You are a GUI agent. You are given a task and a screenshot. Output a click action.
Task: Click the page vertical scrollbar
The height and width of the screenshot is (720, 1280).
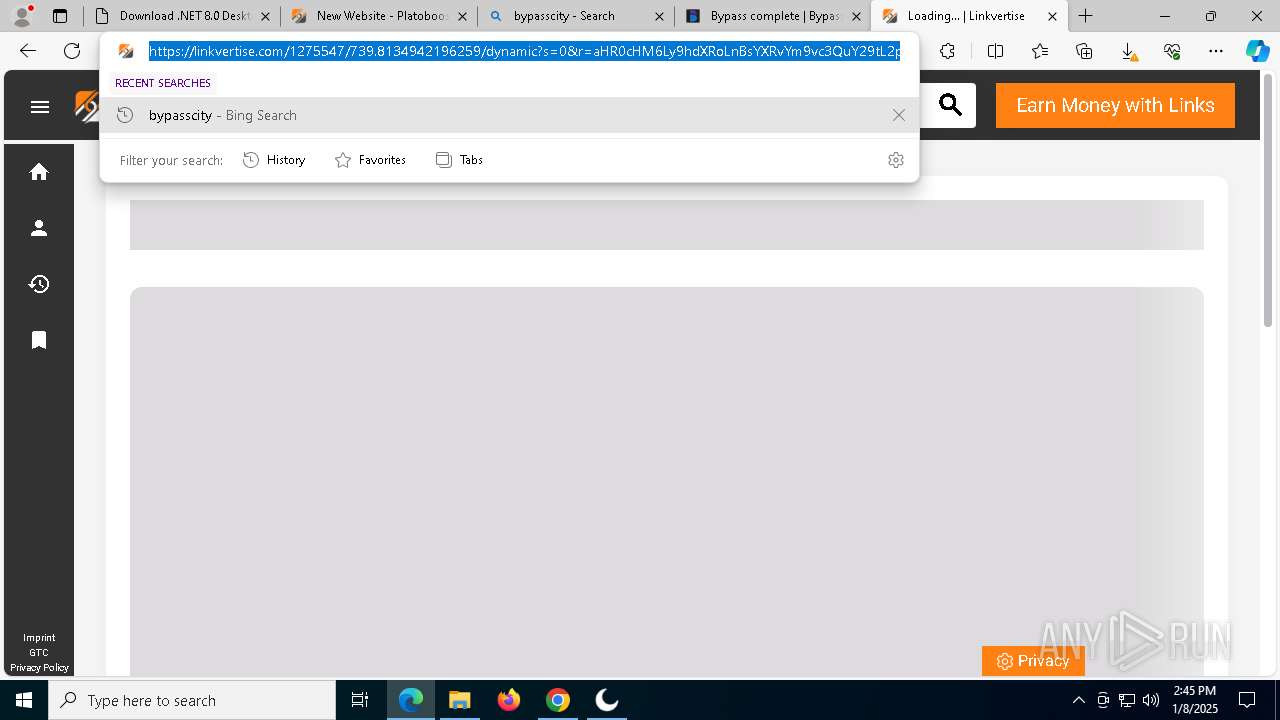1268,200
